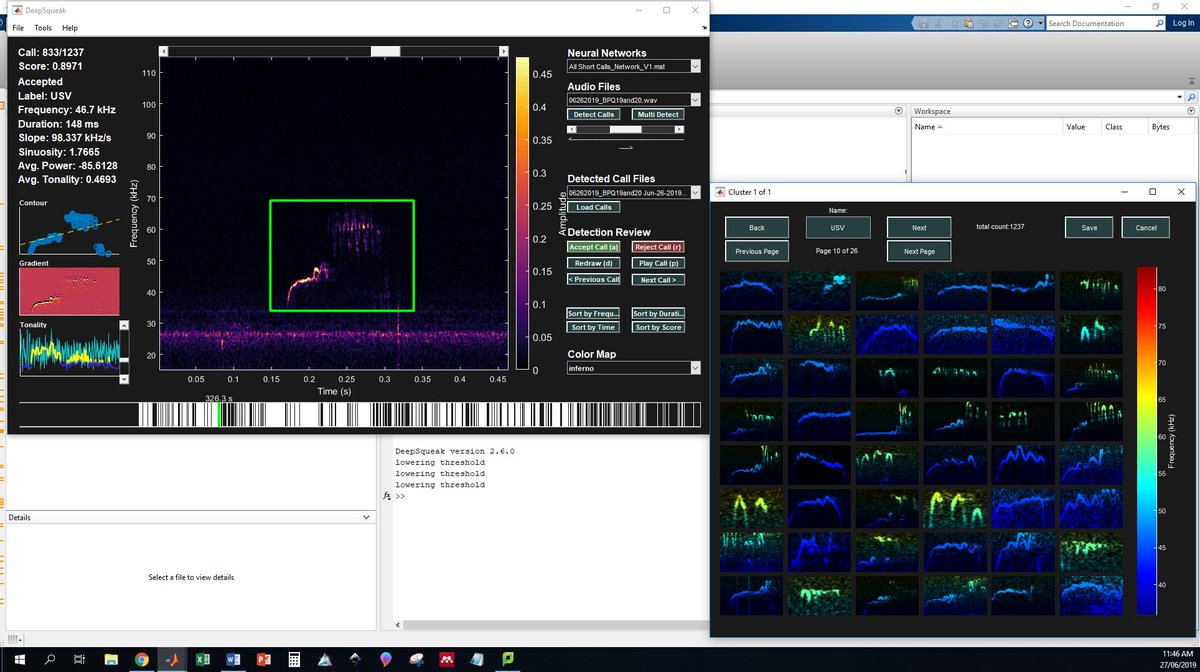Open Excel from the taskbar
This screenshot has height=672, width=1200.
tap(202, 660)
